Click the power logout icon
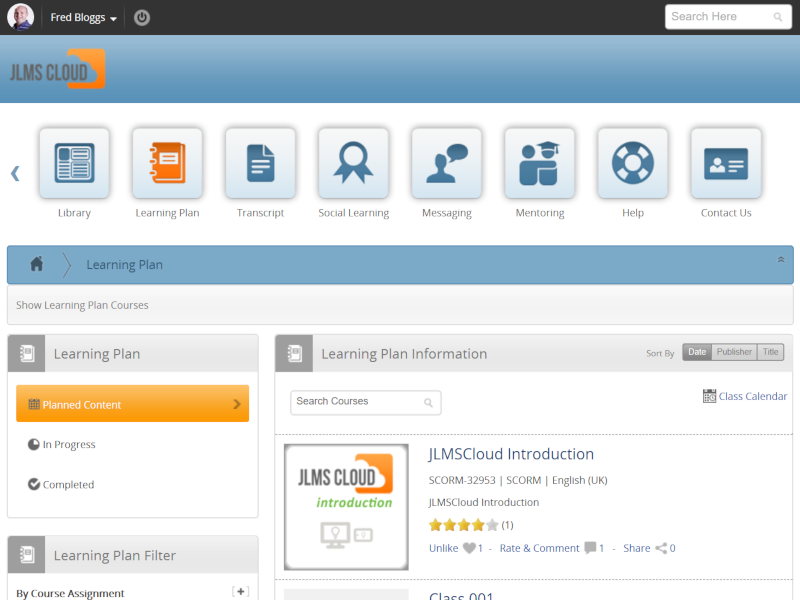The height and width of the screenshot is (600, 800). (x=142, y=18)
